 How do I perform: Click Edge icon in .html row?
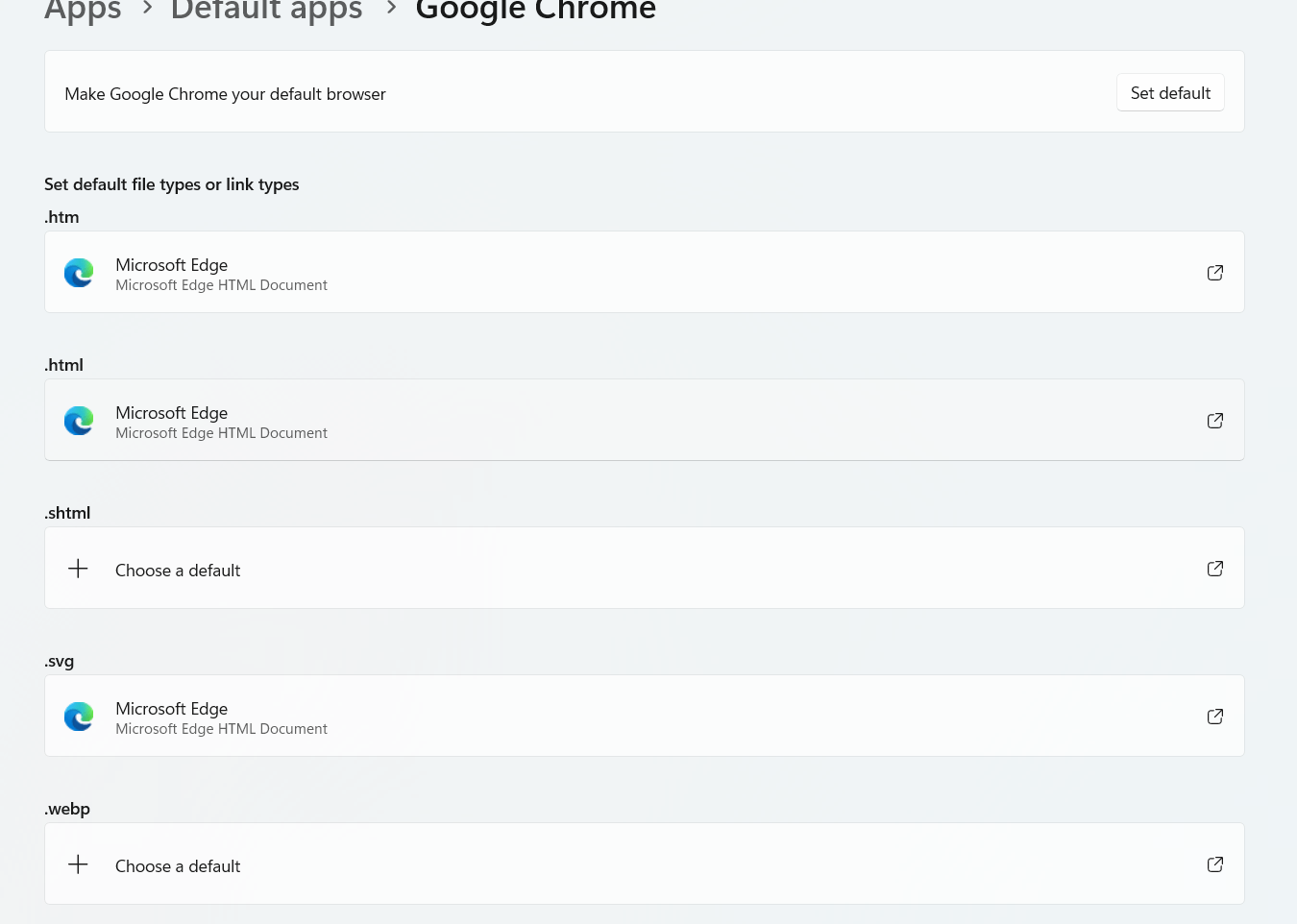click(x=79, y=421)
